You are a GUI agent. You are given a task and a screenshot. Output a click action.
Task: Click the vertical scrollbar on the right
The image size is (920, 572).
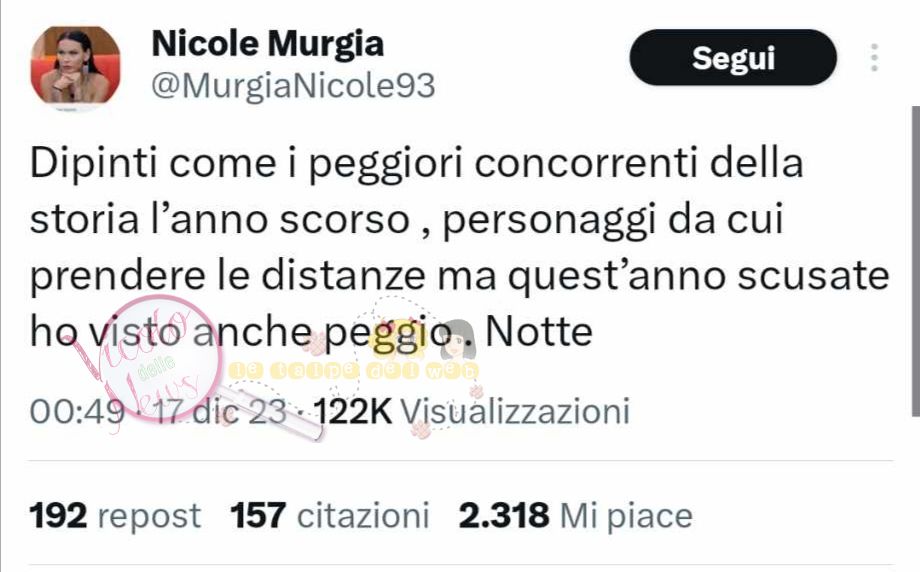pos(915,261)
